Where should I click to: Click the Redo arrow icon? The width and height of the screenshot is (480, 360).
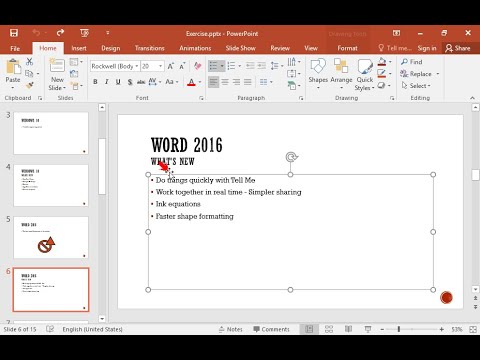pos(60,33)
